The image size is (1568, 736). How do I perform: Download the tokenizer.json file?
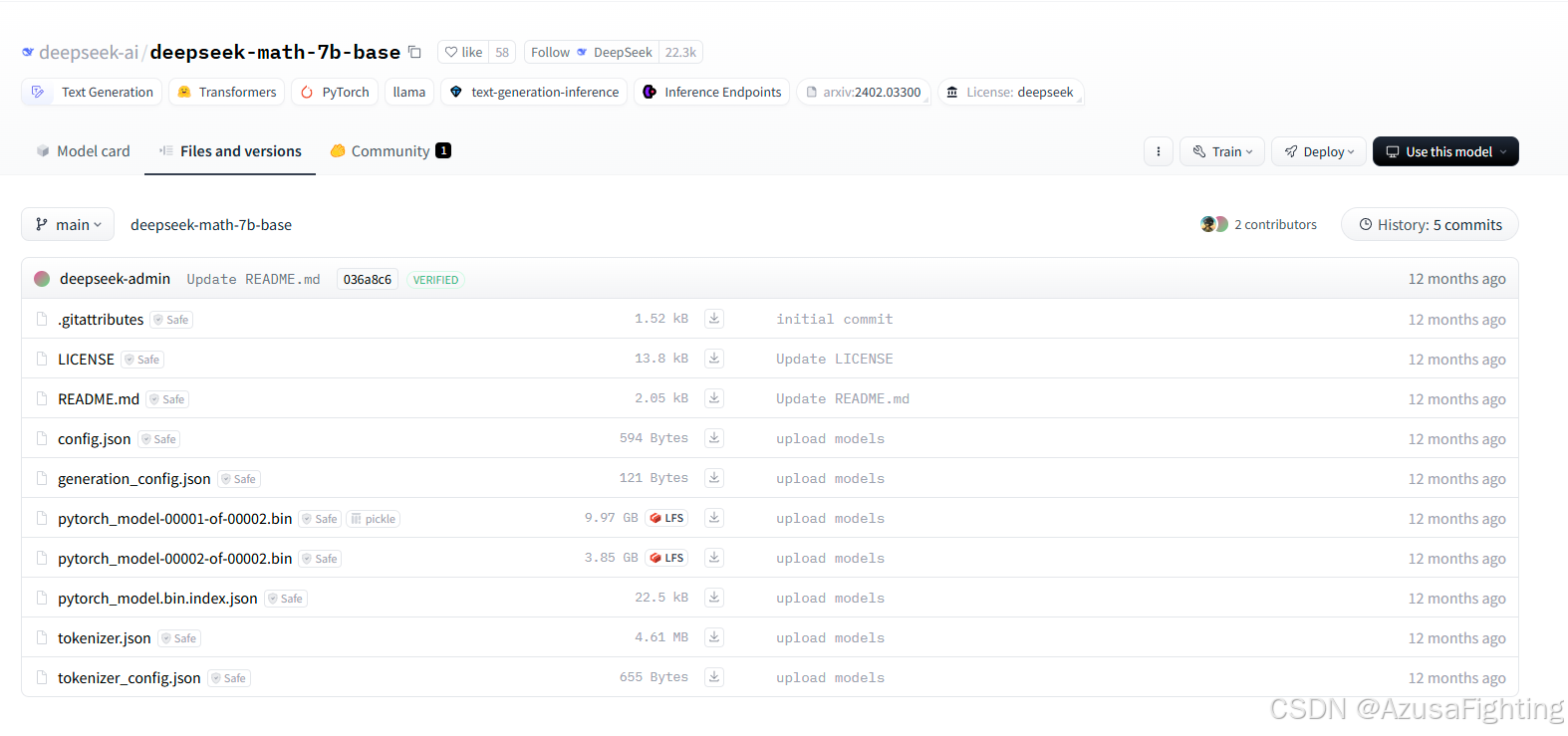(714, 637)
